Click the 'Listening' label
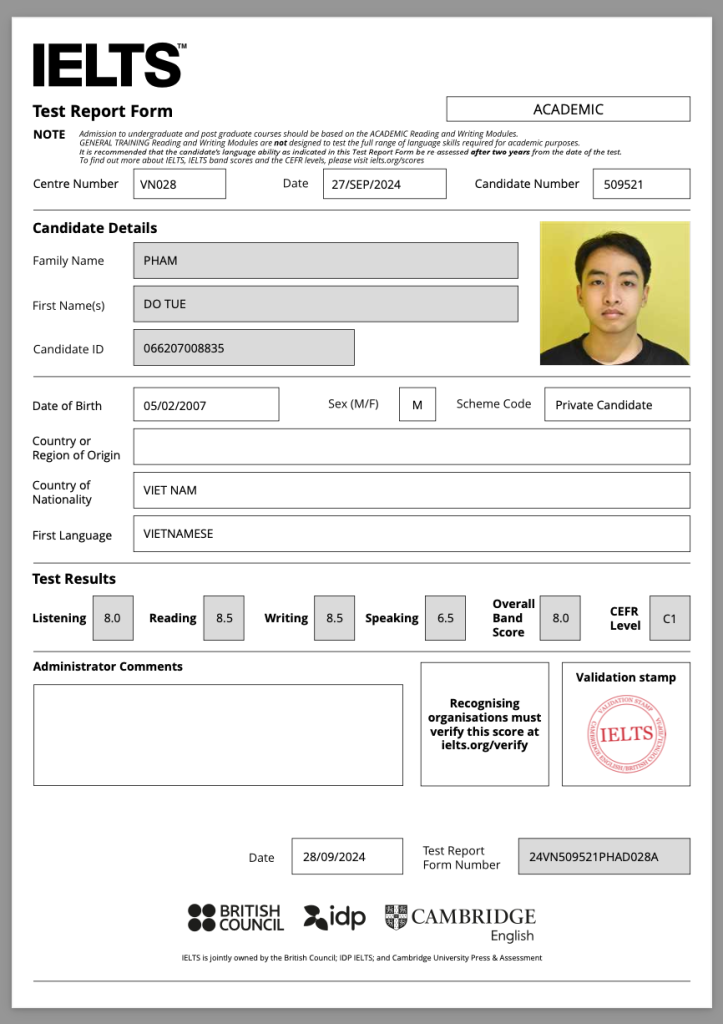The height and width of the screenshot is (1024, 723). (x=59, y=618)
